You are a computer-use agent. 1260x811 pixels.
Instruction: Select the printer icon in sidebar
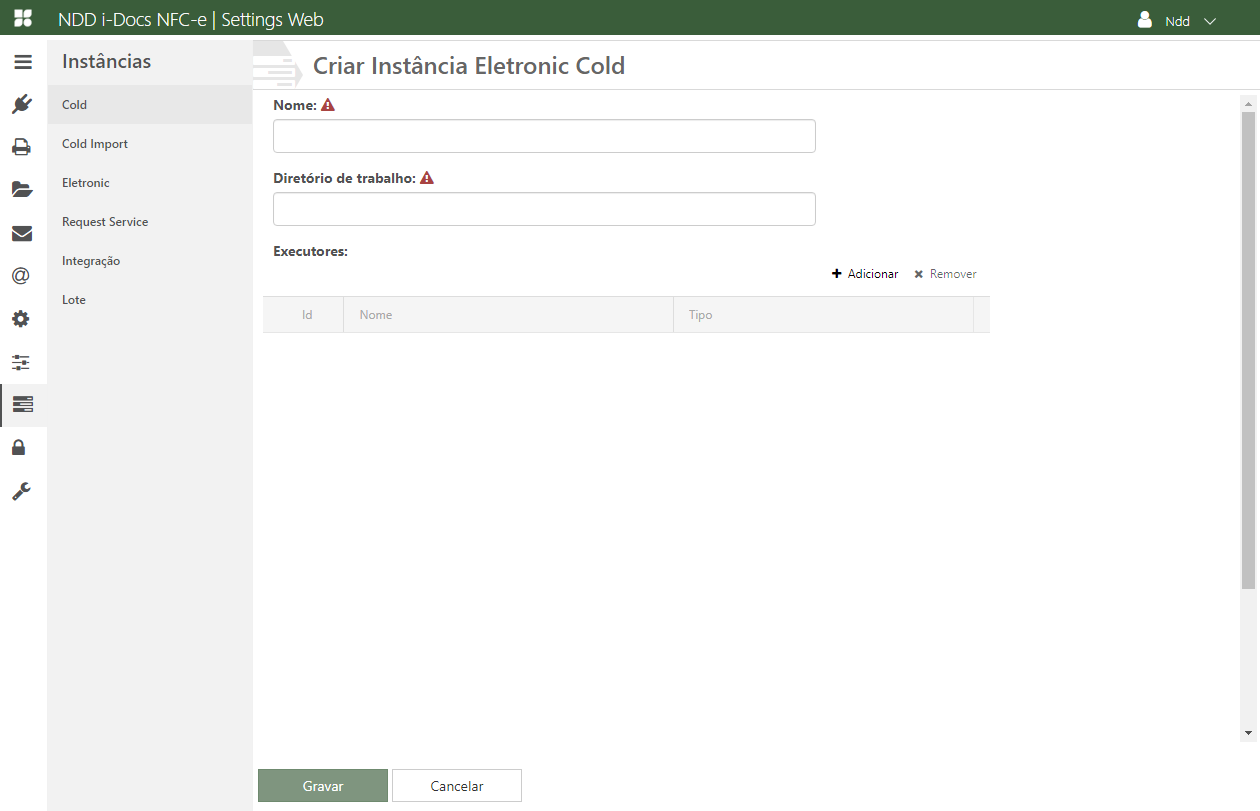click(22, 147)
